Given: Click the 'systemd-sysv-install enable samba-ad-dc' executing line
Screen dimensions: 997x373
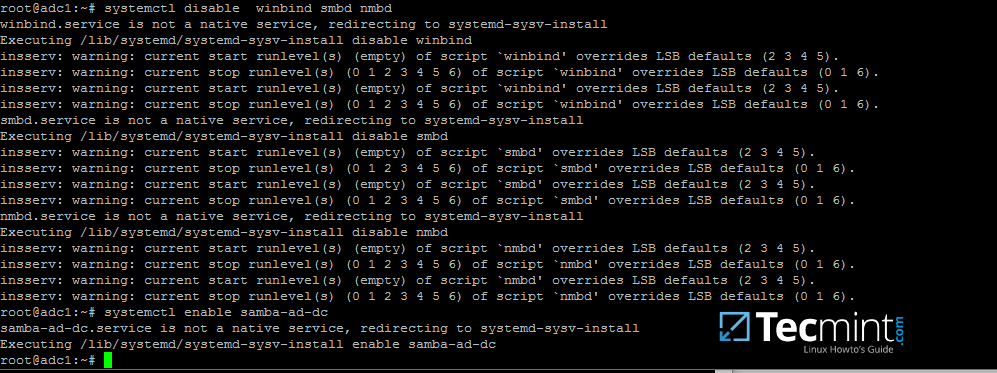Looking at the screenshot, I should 248,344.
